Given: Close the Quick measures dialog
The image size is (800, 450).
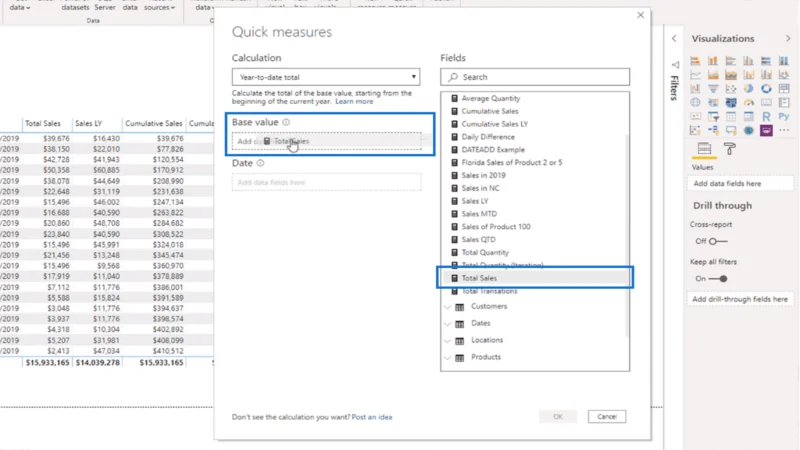Looking at the screenshot, I should tap(640, 15).
